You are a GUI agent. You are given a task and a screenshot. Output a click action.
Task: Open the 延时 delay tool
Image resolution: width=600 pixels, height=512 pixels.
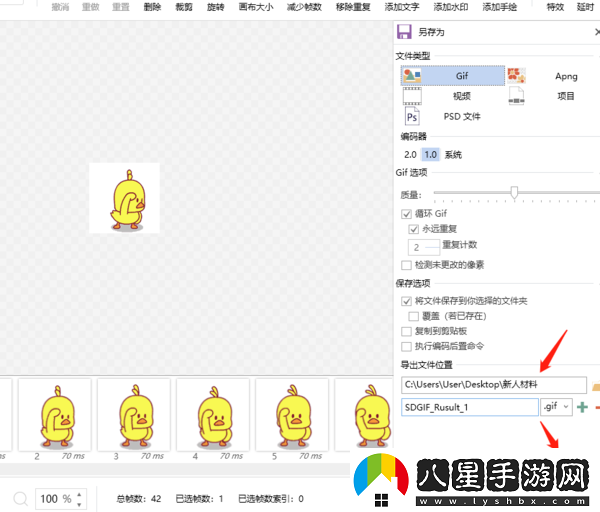[585, 7]
